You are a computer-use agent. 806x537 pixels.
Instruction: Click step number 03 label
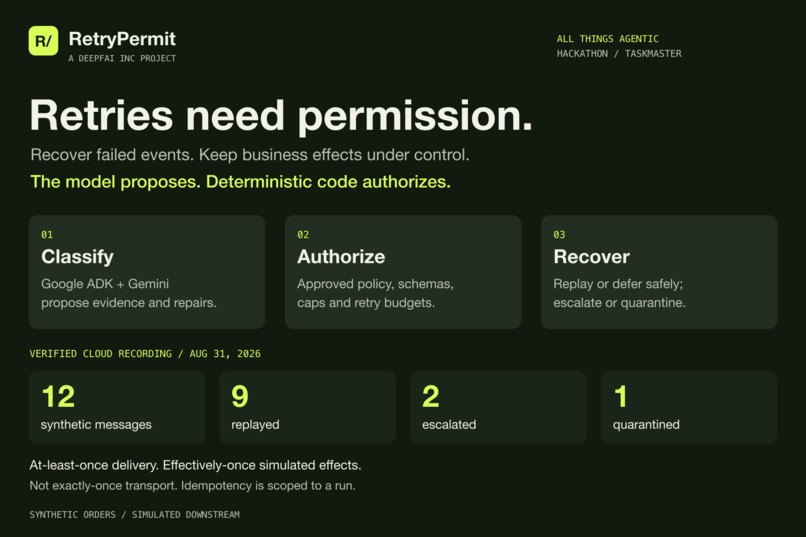pos(559,235)
